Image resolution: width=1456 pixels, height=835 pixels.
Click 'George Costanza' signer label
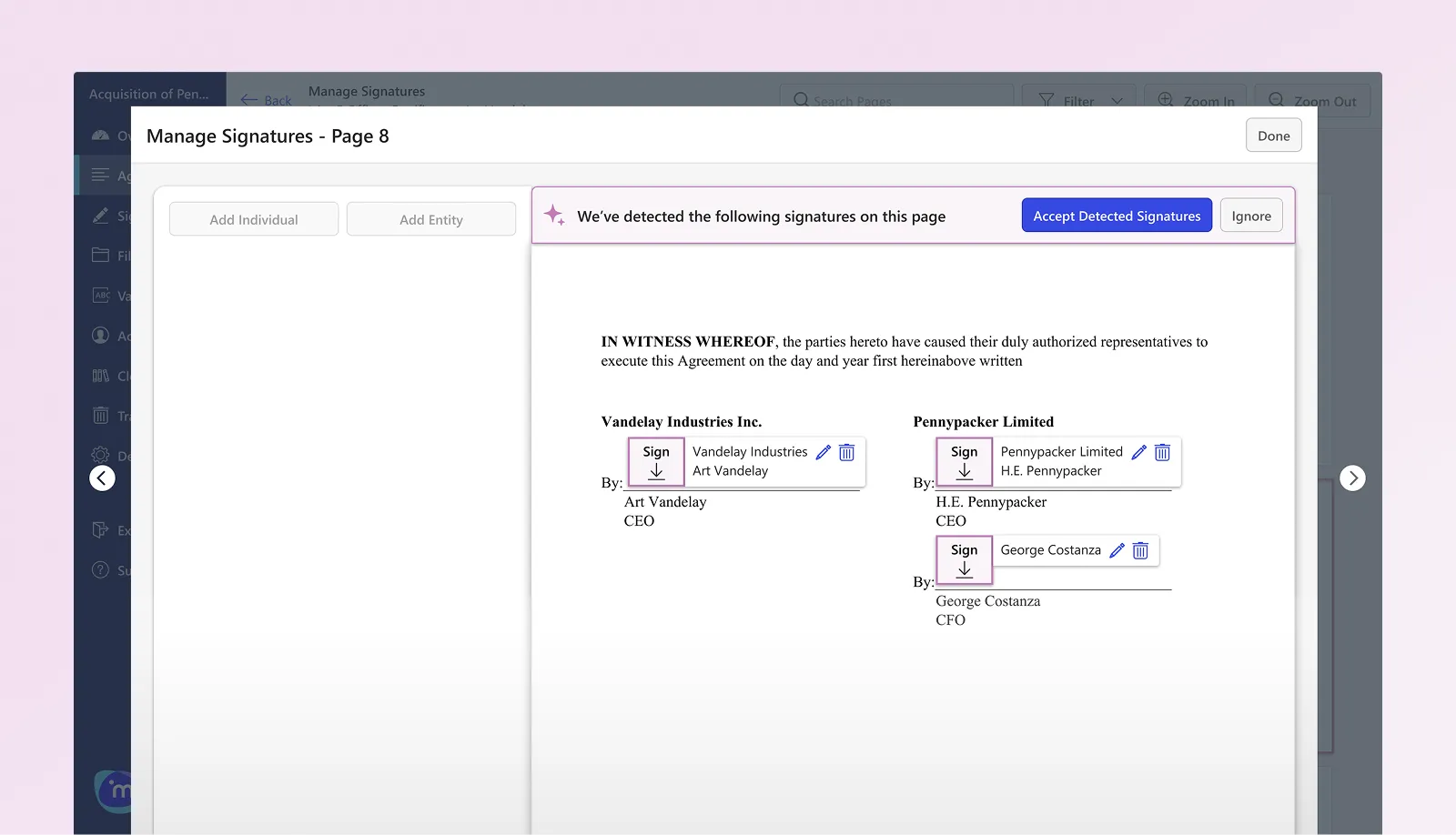click(1050, 550)
